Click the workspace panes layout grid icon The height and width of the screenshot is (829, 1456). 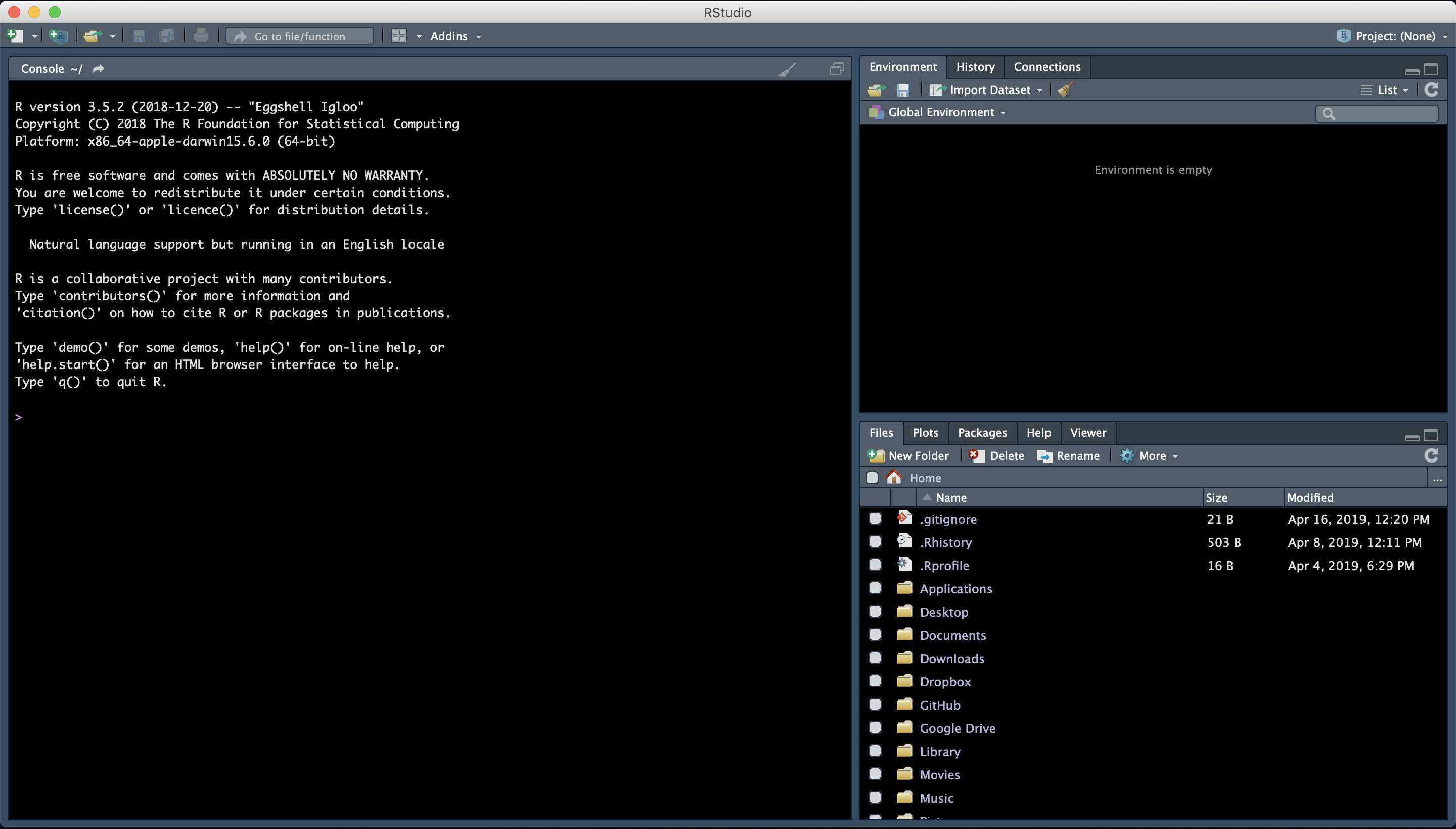399,36
